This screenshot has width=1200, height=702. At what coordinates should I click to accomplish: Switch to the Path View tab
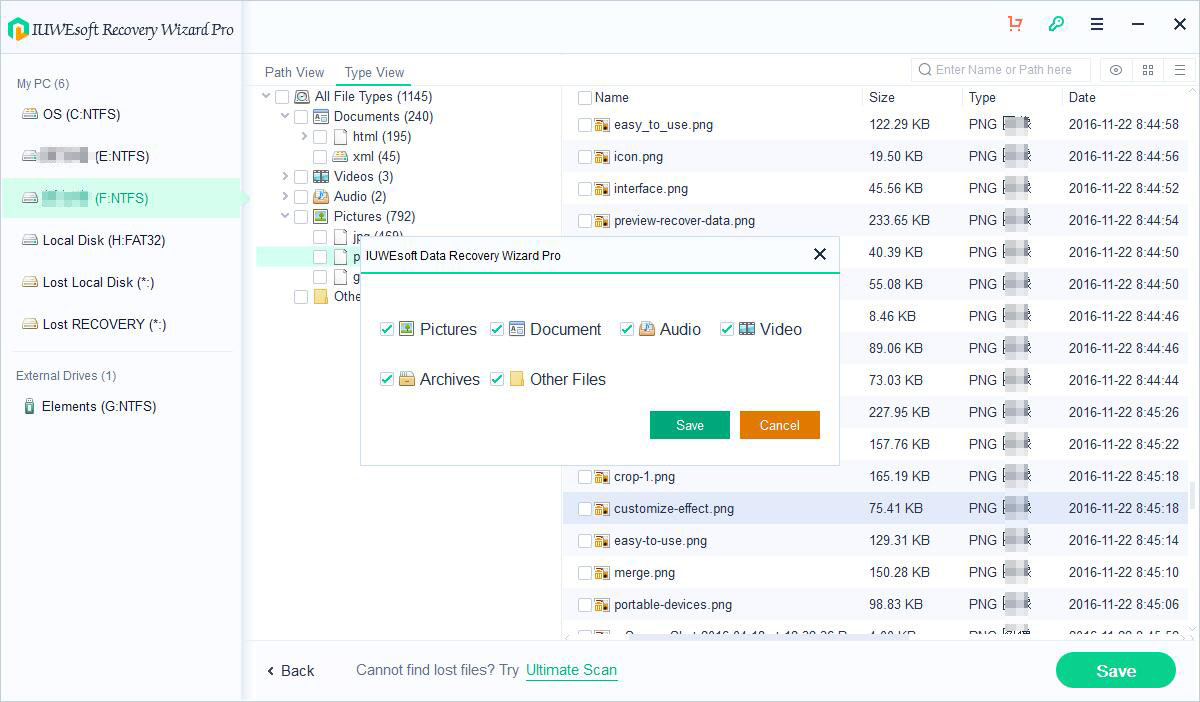click(x=294, y=72)
